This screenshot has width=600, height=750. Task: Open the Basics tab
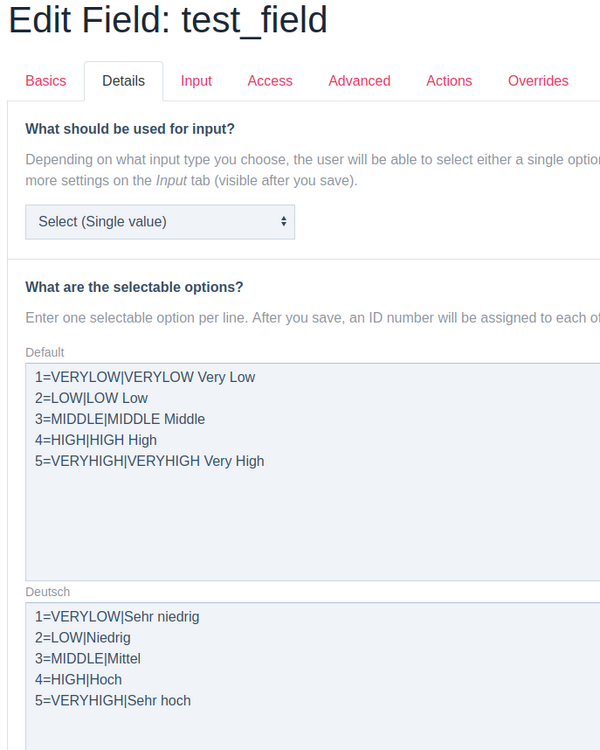click(46, 81)
